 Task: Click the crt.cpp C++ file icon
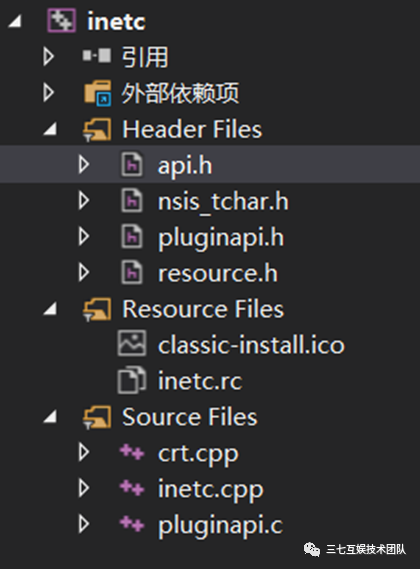point(132,453)
